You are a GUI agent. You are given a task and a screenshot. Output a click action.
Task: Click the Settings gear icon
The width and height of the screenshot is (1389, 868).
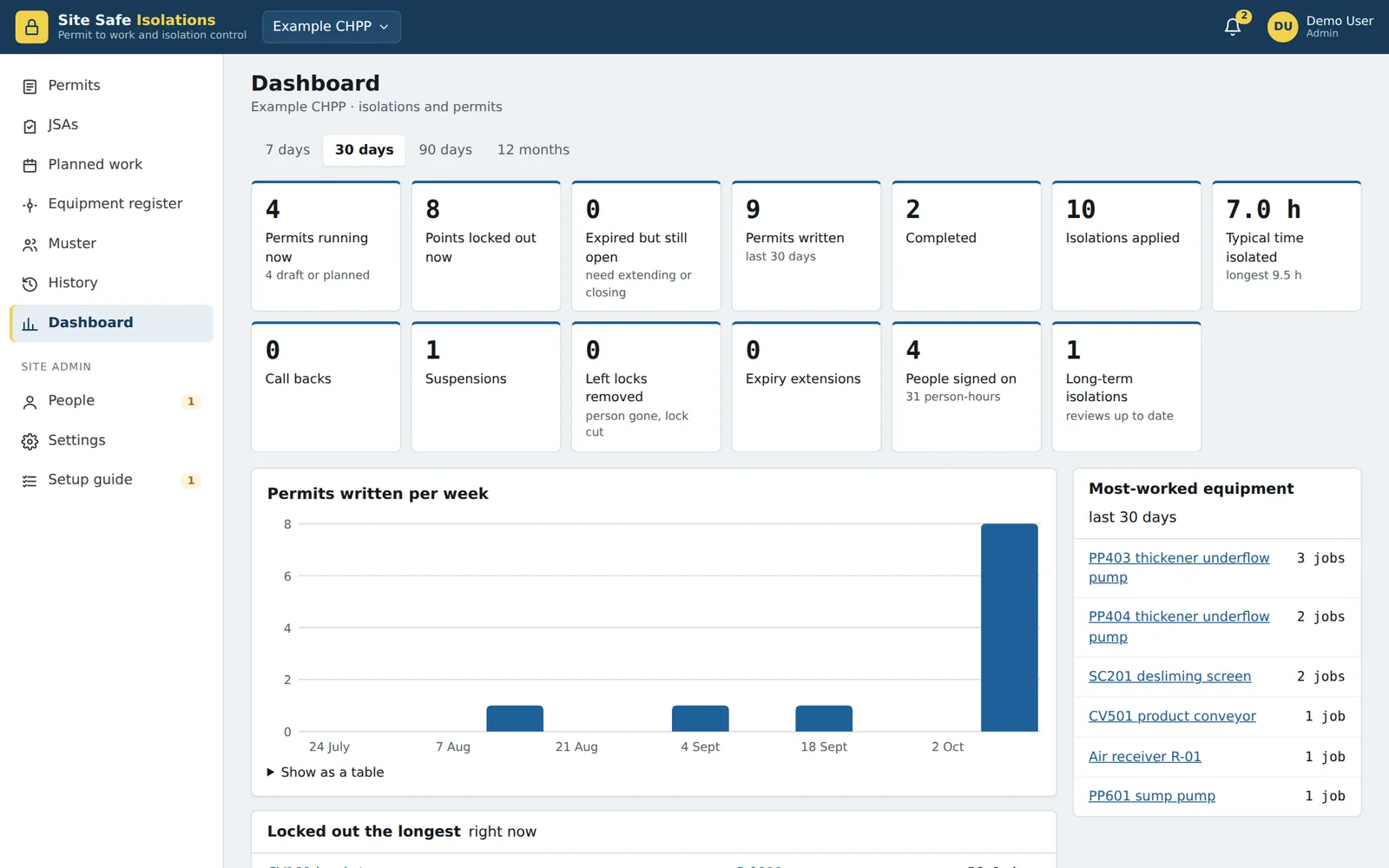(x=30, y=441)
